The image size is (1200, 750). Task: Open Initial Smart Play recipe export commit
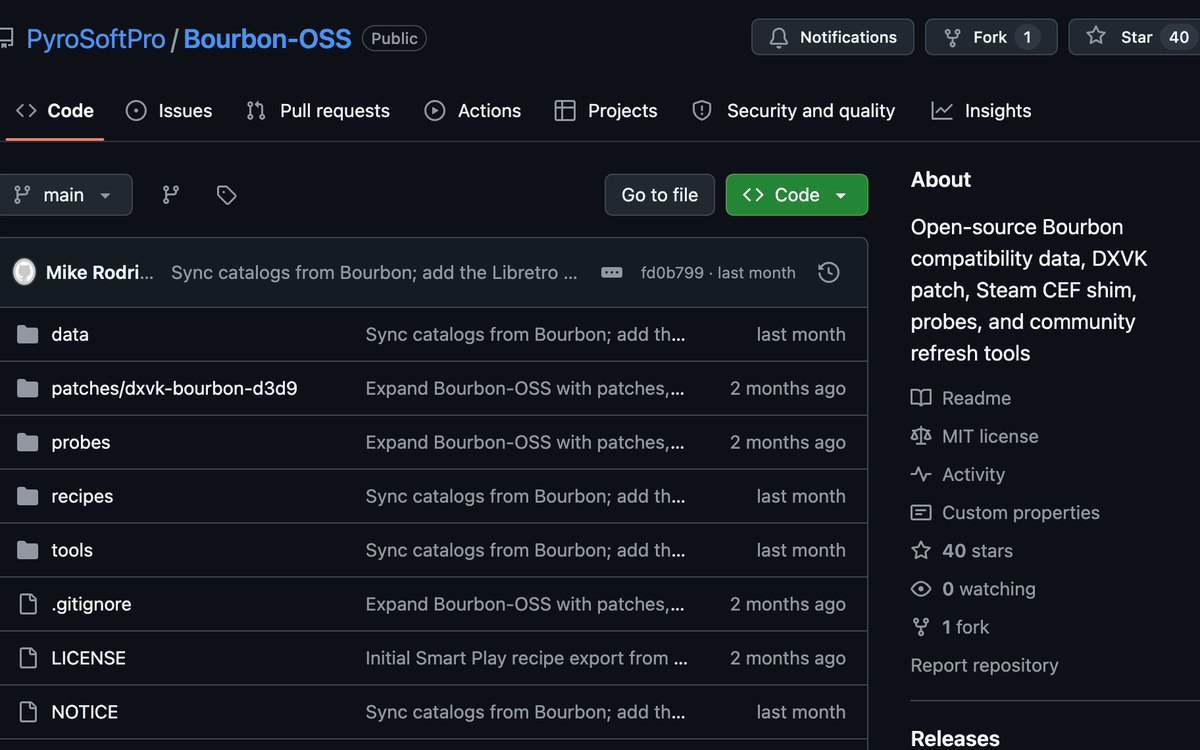tap(526, 658)
